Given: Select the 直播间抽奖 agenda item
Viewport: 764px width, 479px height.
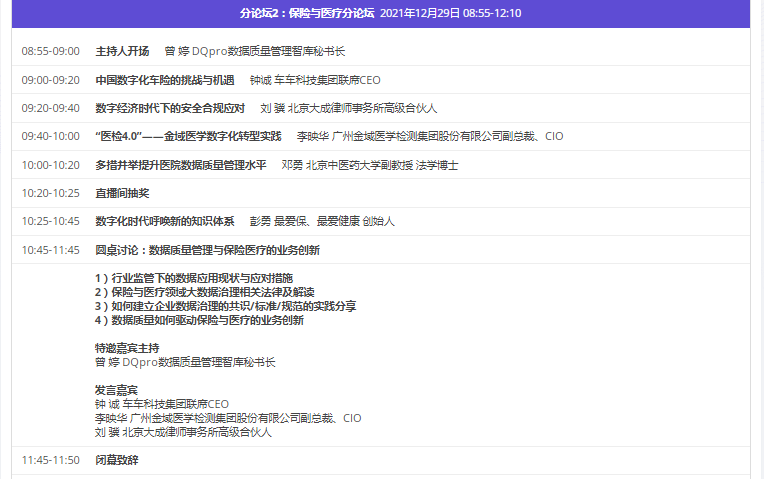Looking at the screenshot, I should point(122,193).
